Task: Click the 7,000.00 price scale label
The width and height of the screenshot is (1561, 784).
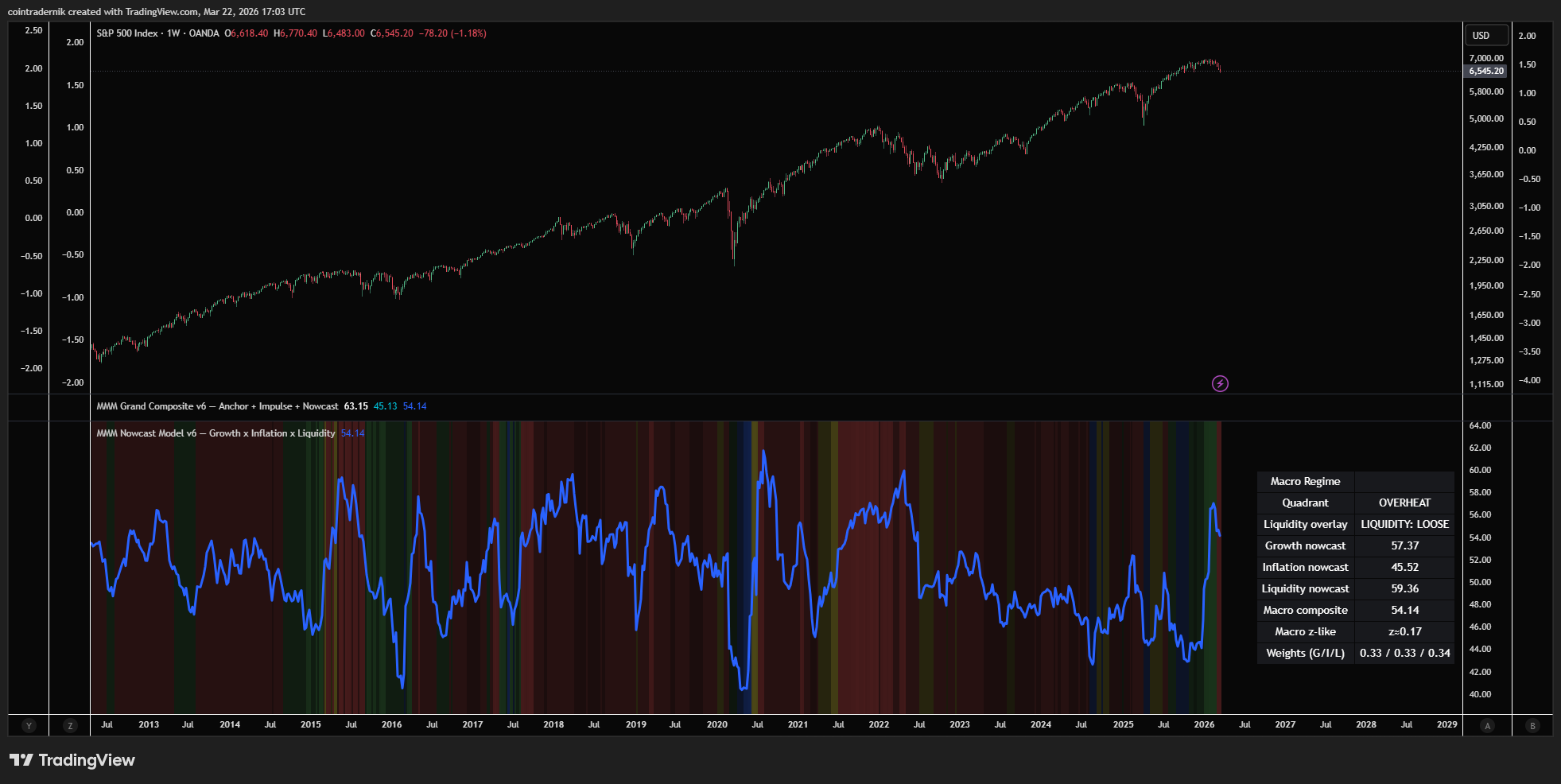Action: 1485,58
